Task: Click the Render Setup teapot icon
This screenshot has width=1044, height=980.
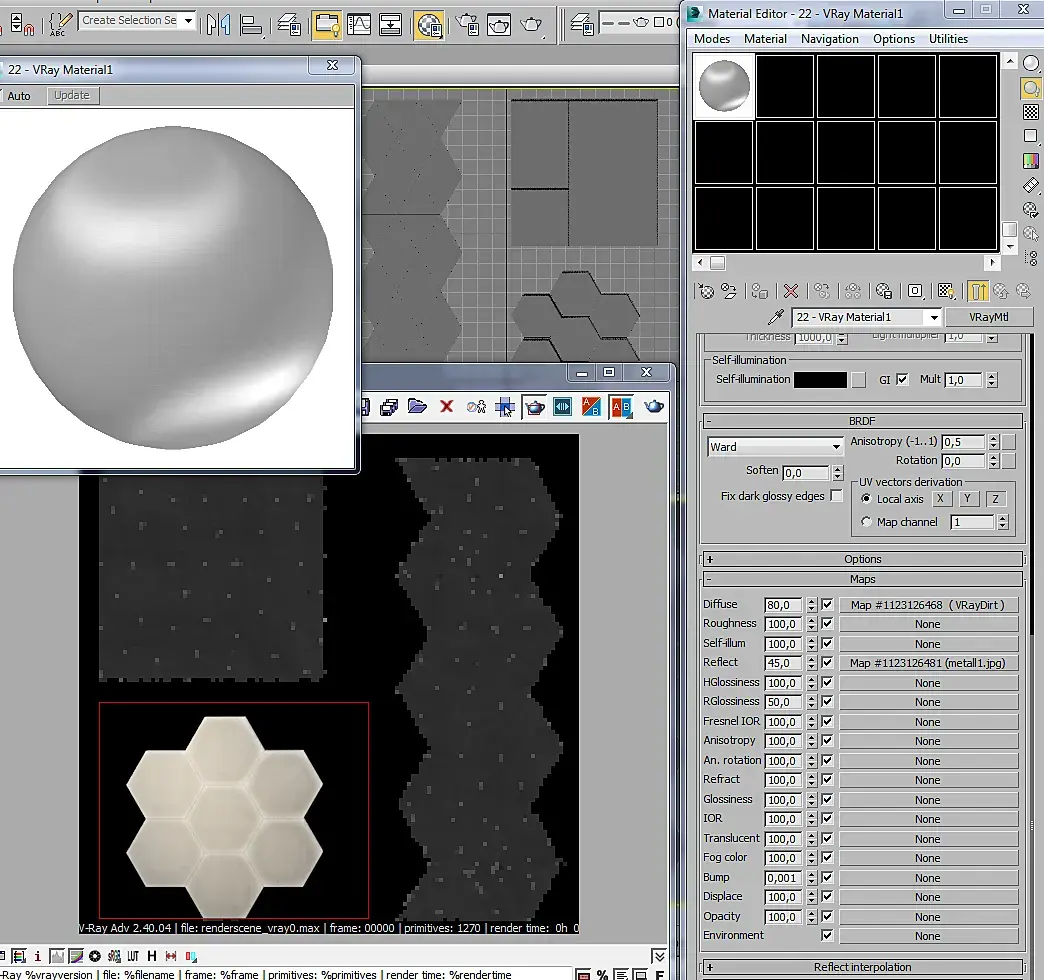Action: [465, 24]
